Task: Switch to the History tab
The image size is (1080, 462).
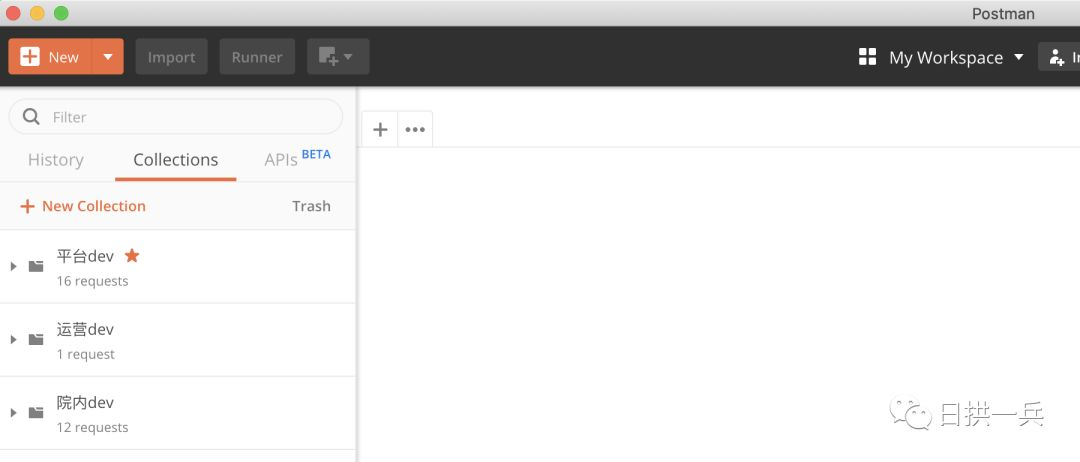Action: [56, 160]
